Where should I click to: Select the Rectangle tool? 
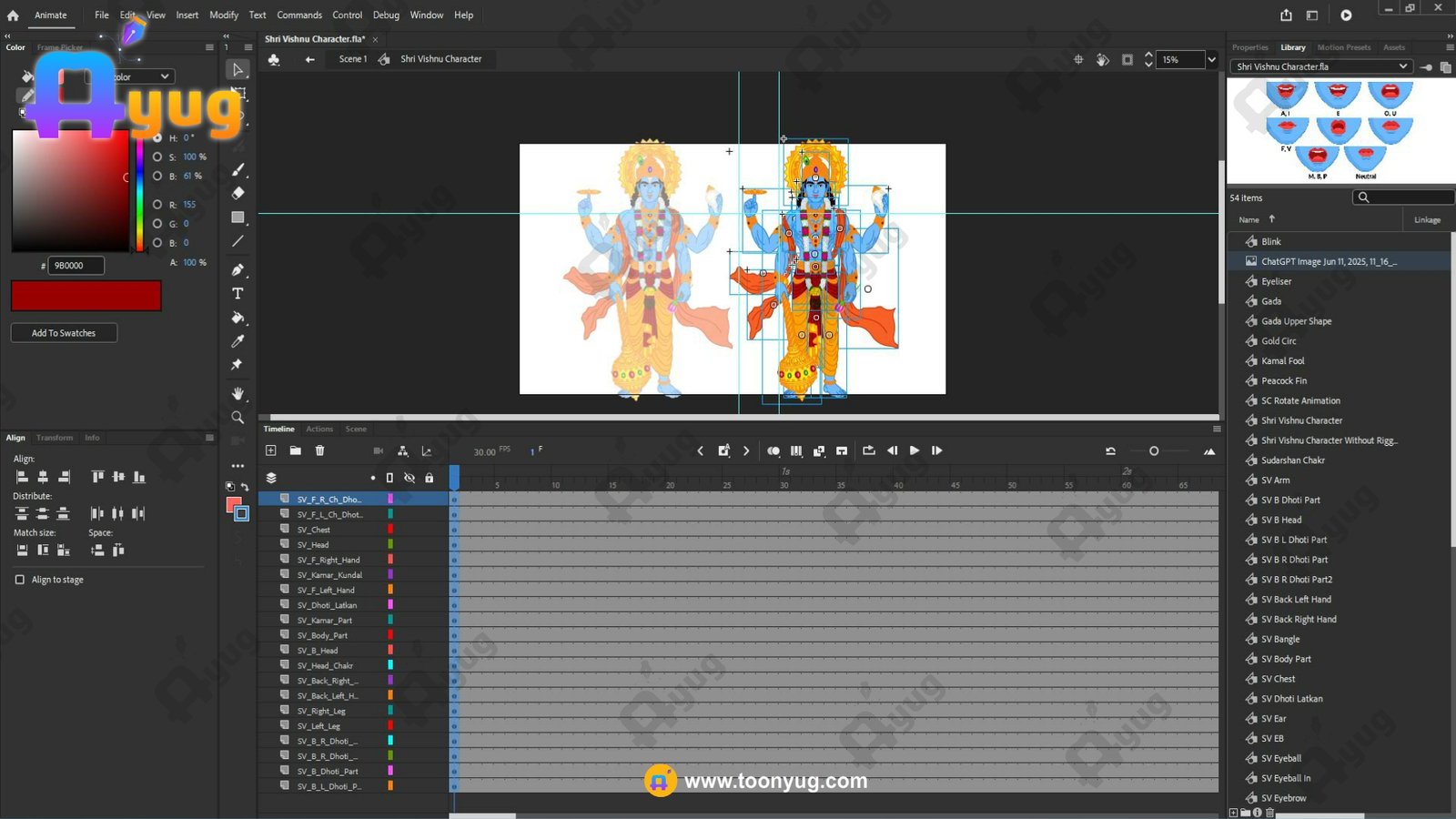pyautogui.click(x=238, y=217)
